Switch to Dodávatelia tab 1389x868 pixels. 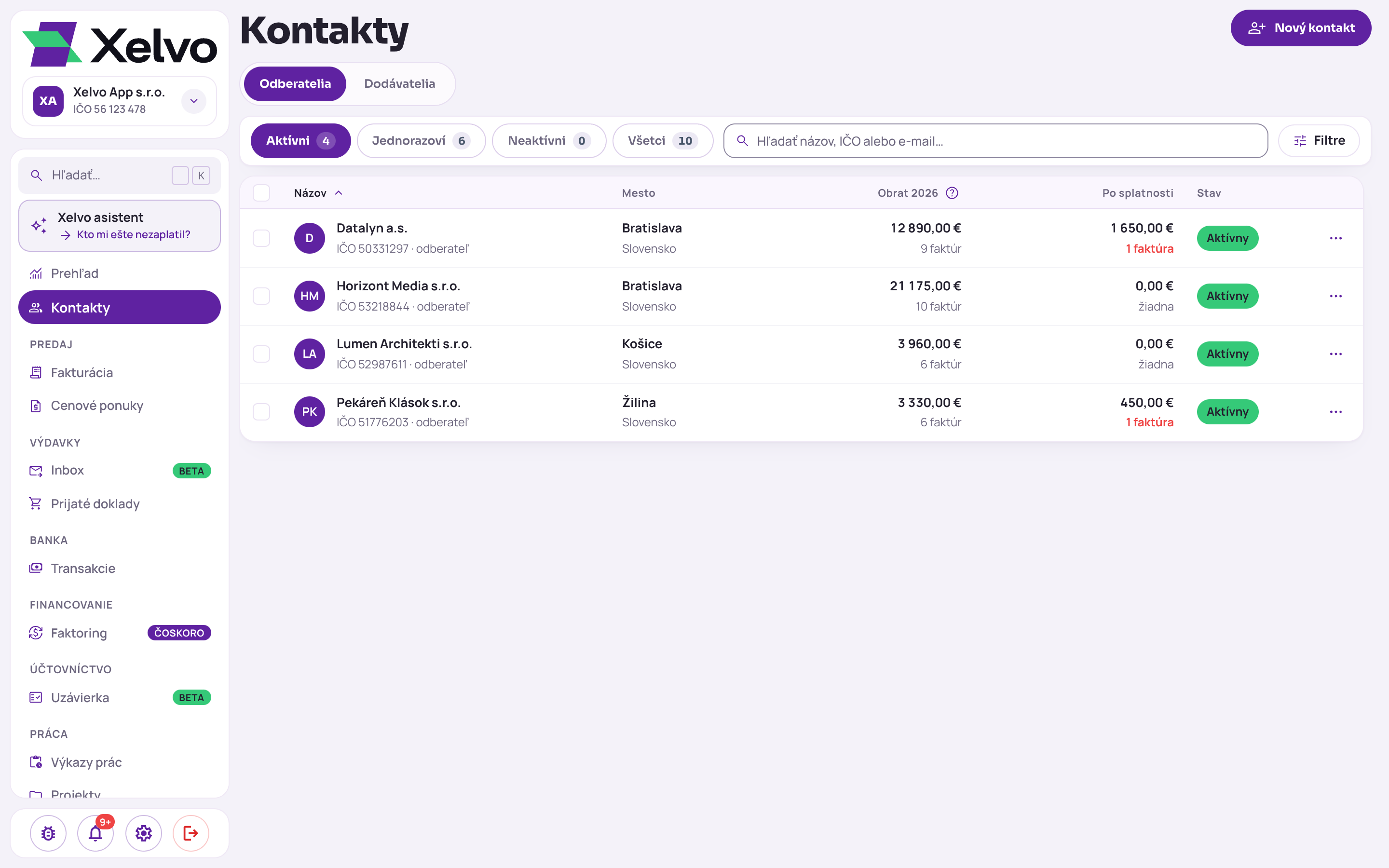pos(399,84)
